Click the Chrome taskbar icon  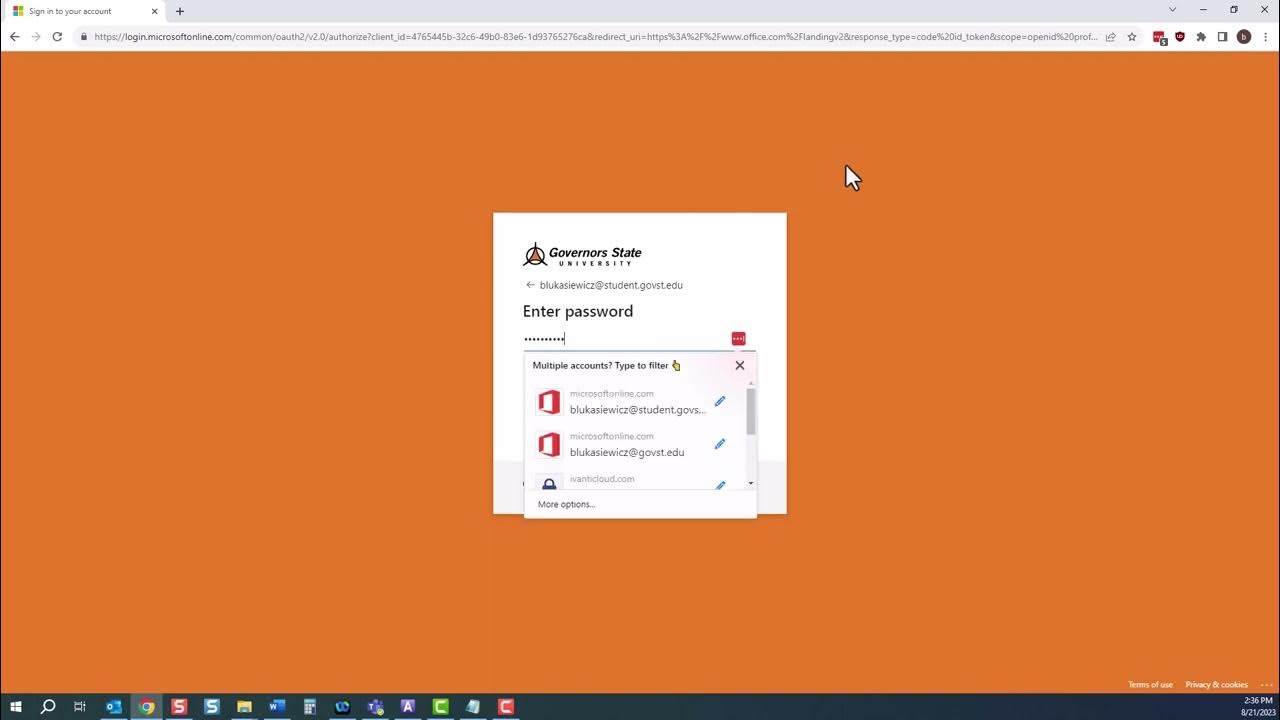pos(146,707)
